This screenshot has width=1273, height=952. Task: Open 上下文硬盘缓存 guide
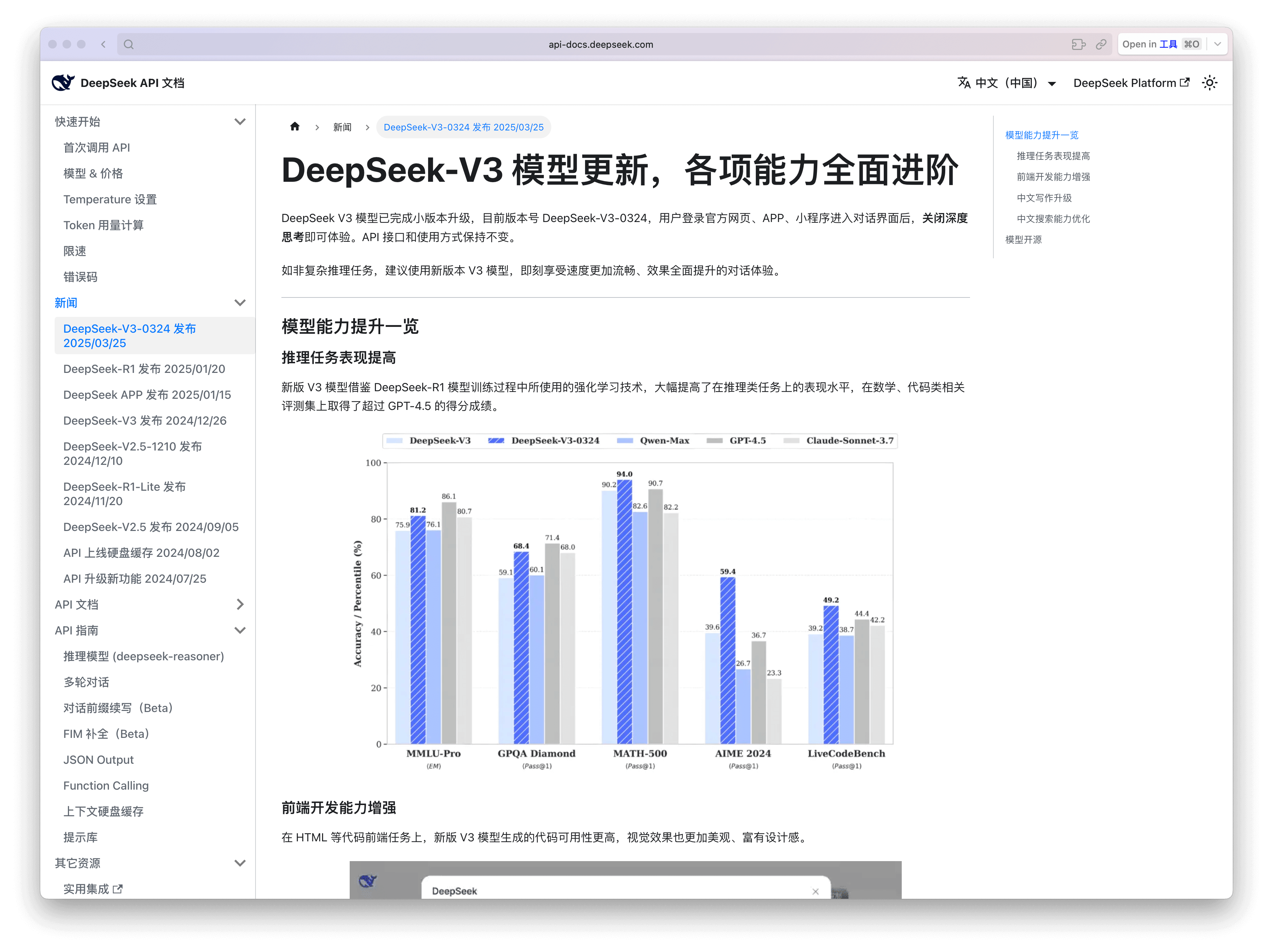103,812
